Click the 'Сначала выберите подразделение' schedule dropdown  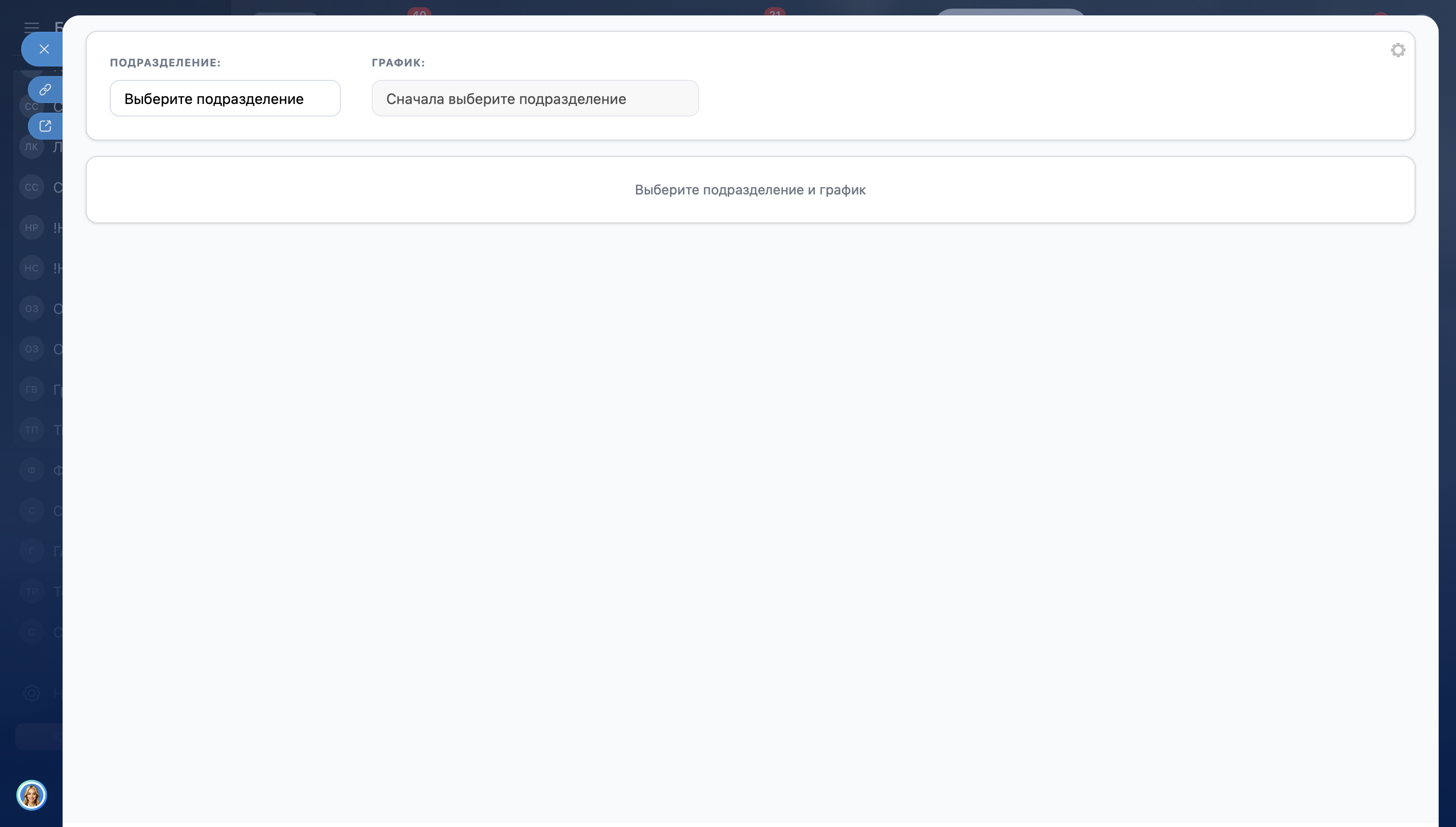534,99
